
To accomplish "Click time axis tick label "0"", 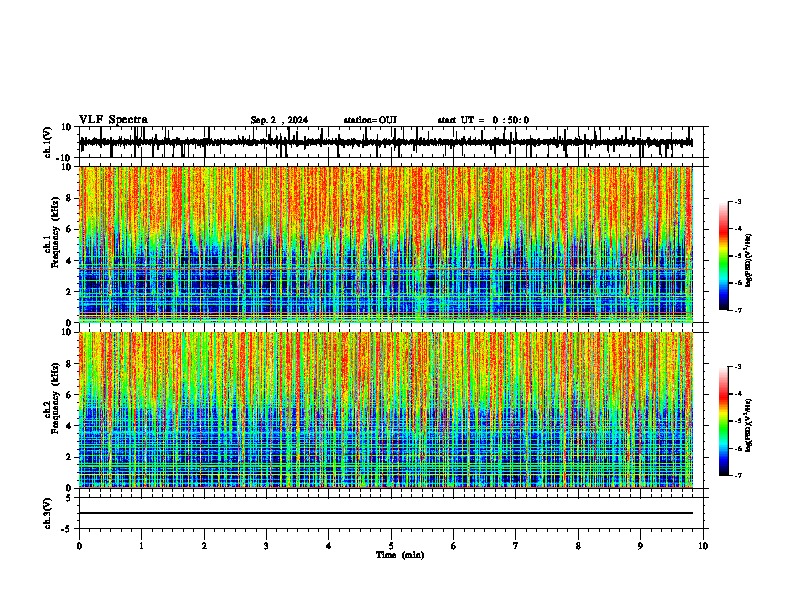I will click(x=79, y=546).
